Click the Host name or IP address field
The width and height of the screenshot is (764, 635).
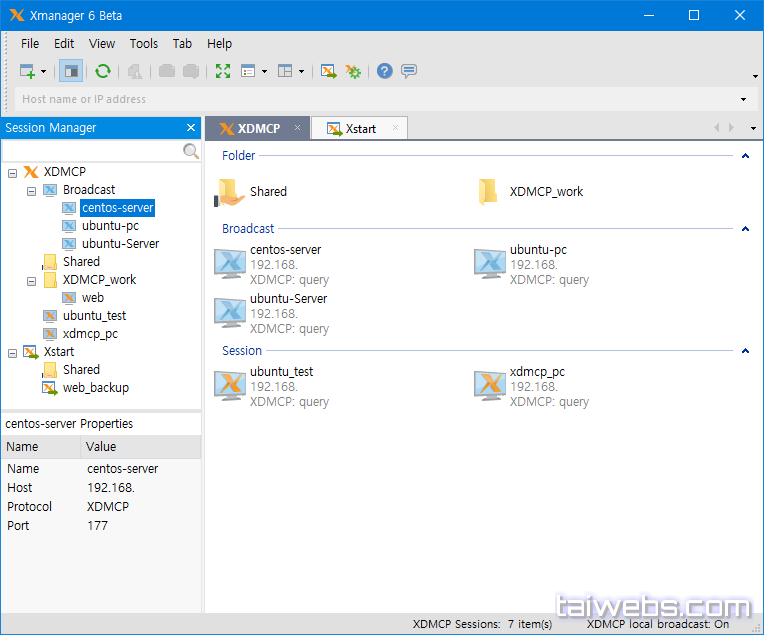click(x=370, y=100)
